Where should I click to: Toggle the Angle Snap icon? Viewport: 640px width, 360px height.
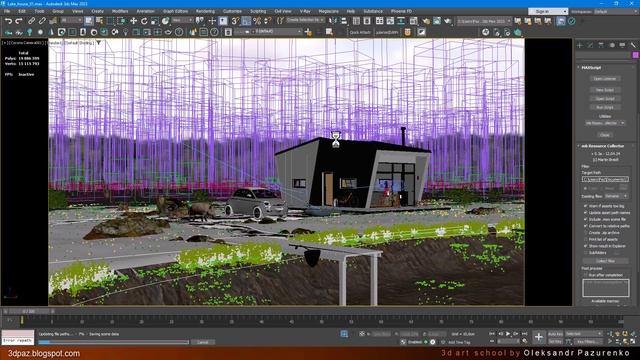[246, 21]
